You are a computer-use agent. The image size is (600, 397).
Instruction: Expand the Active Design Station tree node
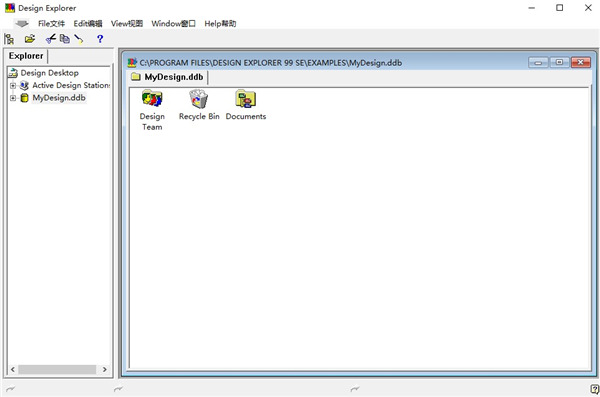(13, 85)
